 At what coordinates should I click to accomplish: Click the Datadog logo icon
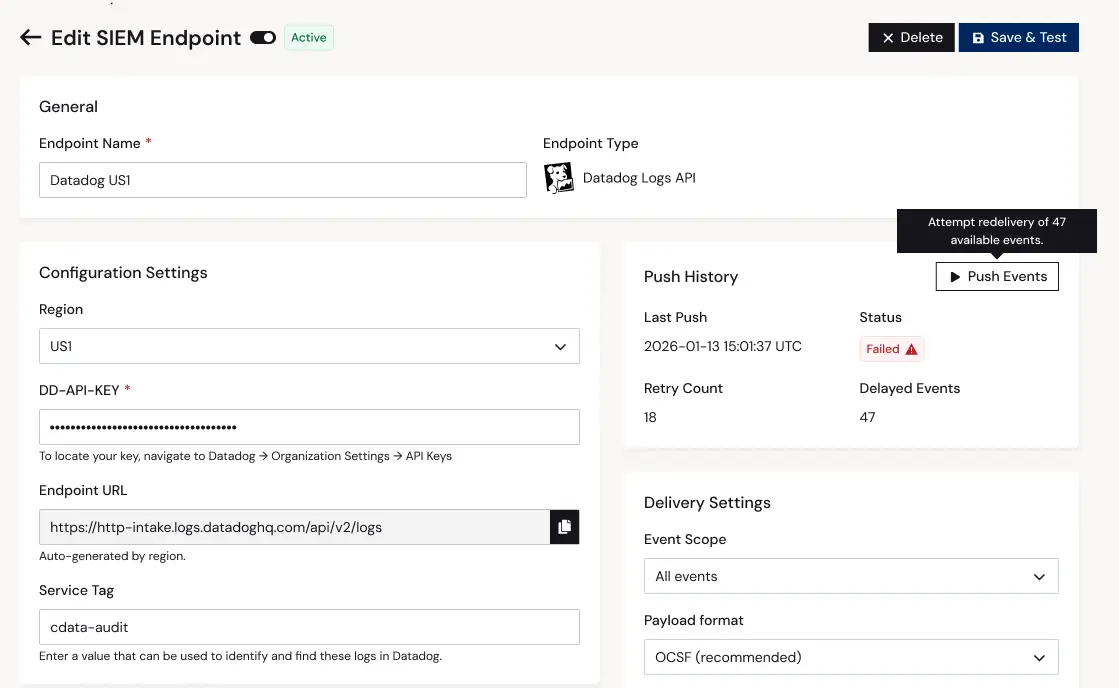pos(558,178)
